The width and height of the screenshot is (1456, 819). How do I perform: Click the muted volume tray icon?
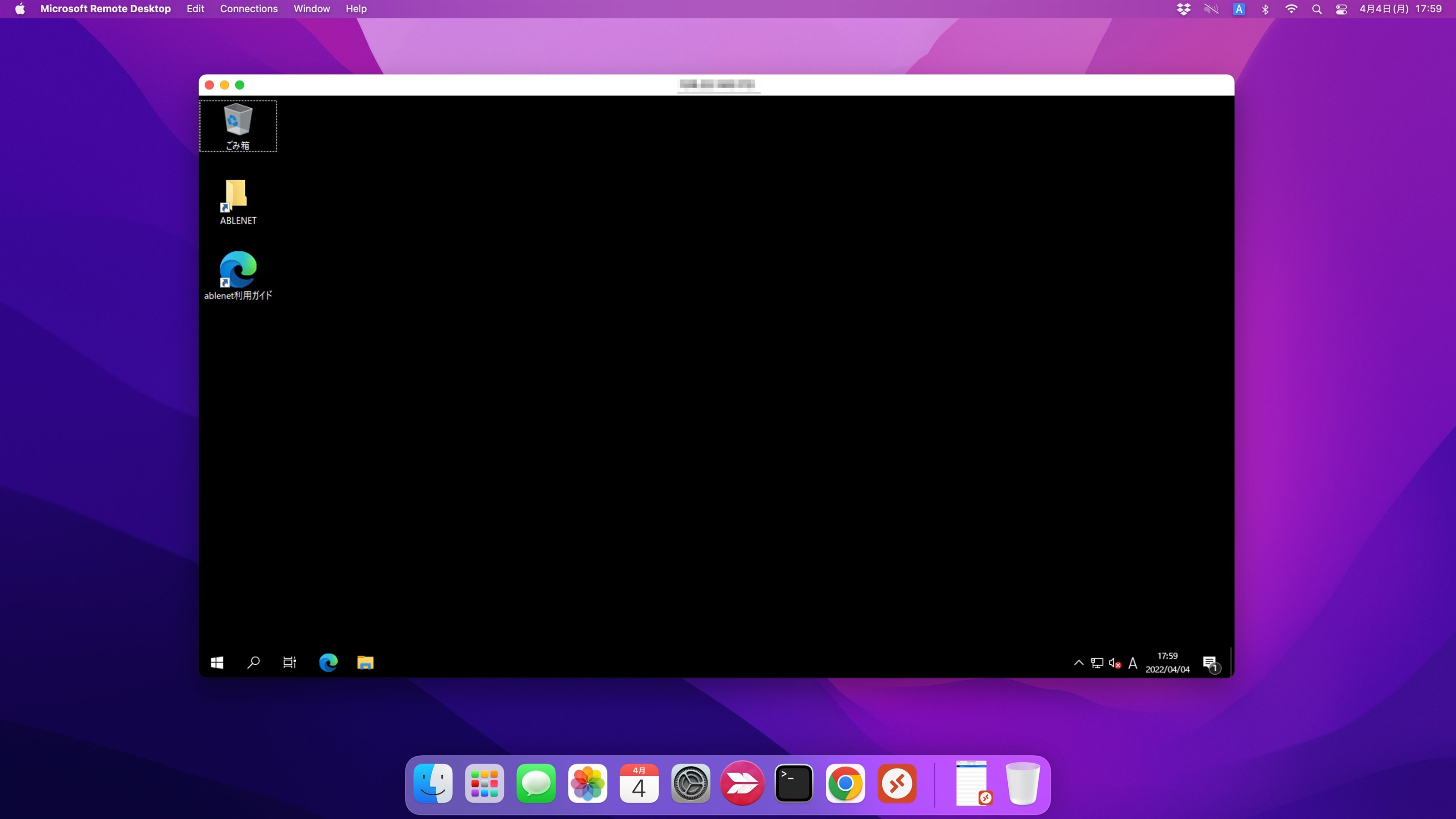point(1115,663)
